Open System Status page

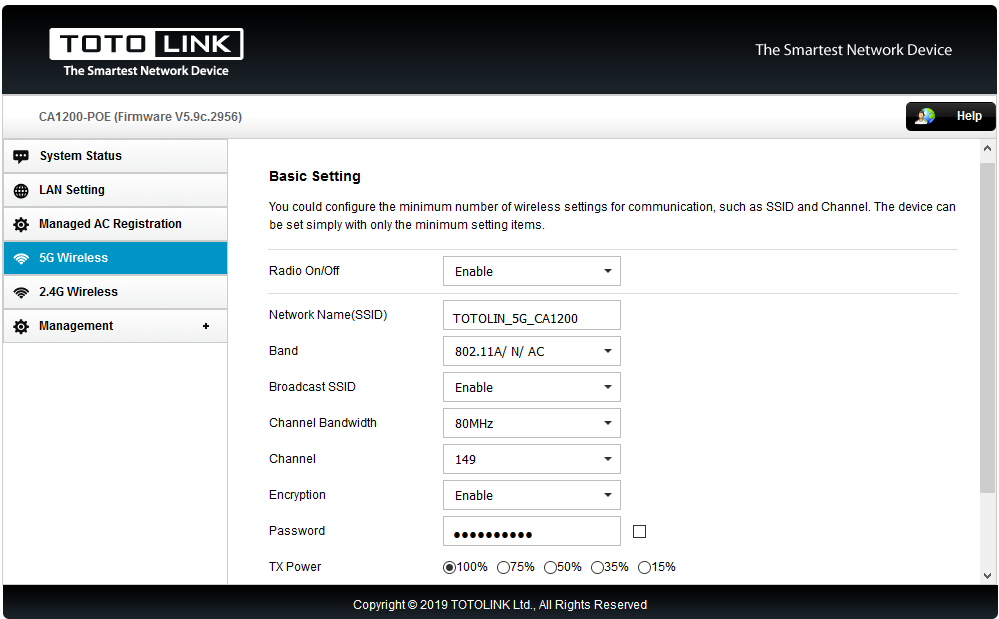pos(115,156)
